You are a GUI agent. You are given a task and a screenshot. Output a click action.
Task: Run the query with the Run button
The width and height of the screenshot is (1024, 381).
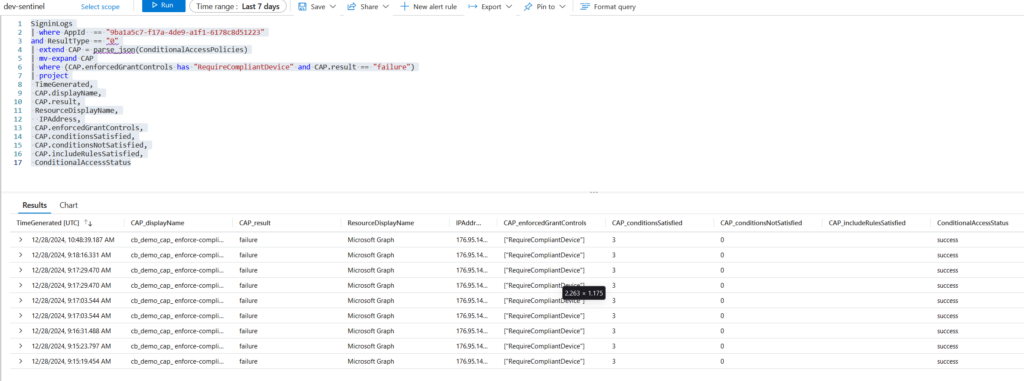point(163,6)
